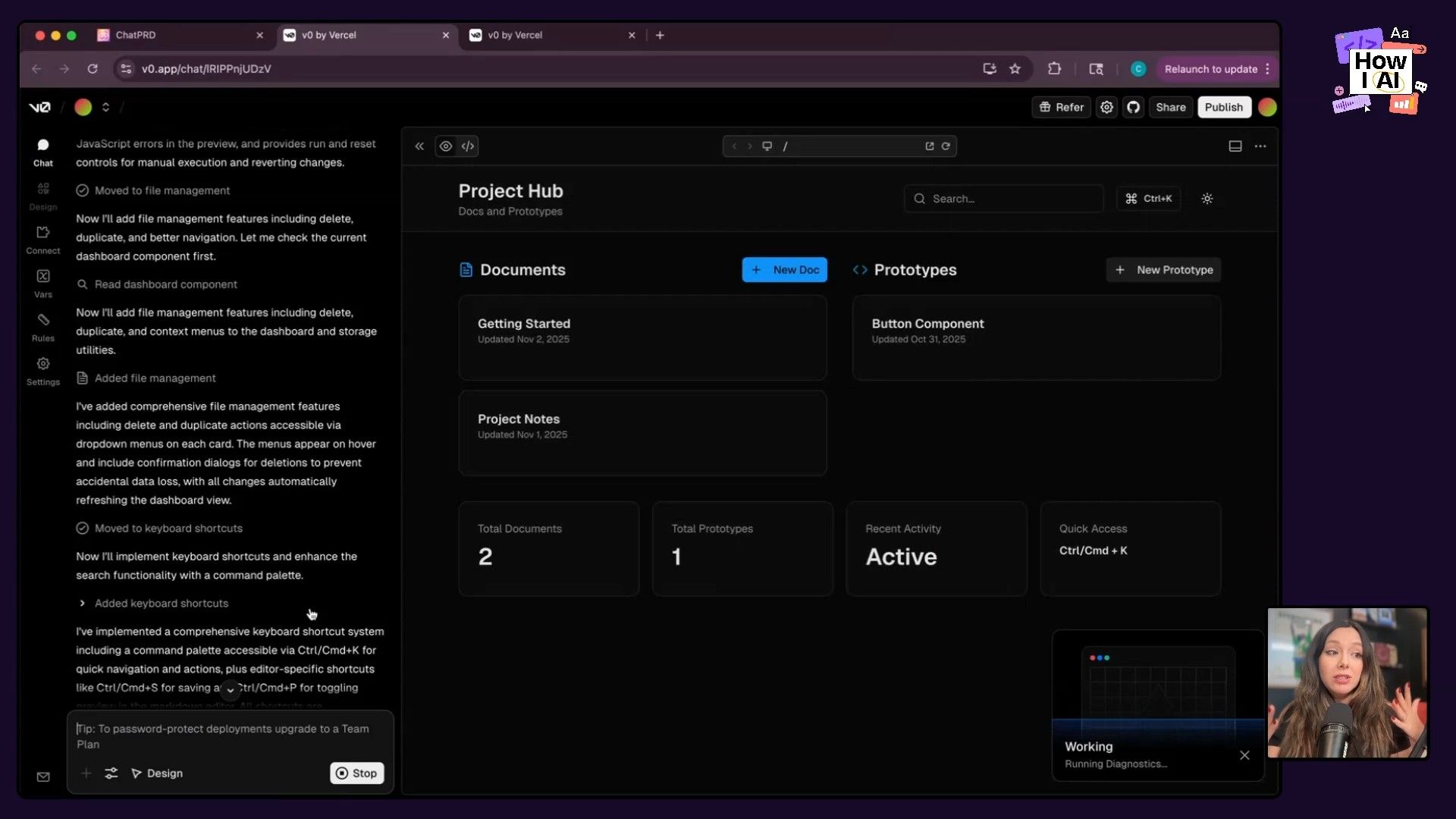Screen dimensions: 1456x819
Task: Click the Design mode button in the prompt box
Action: pyautogui.click(x=157, y=773)
